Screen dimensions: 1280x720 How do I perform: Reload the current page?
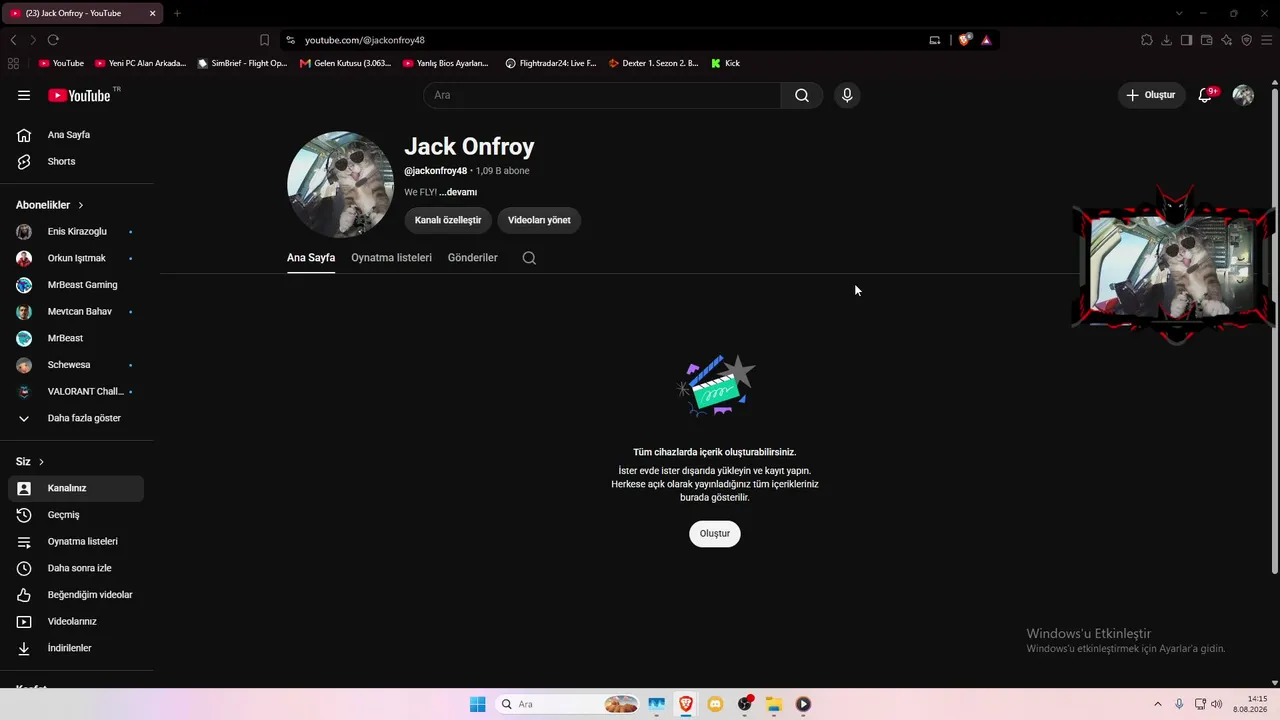53,40
